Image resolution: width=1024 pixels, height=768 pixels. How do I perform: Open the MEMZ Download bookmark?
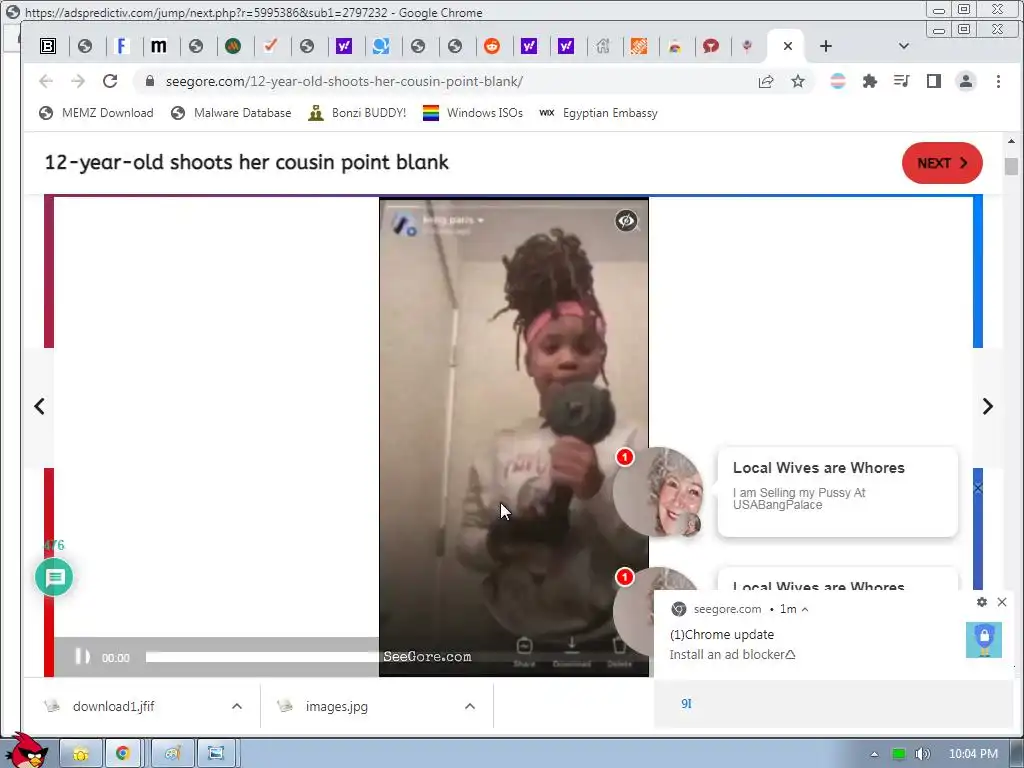(96, 113)
